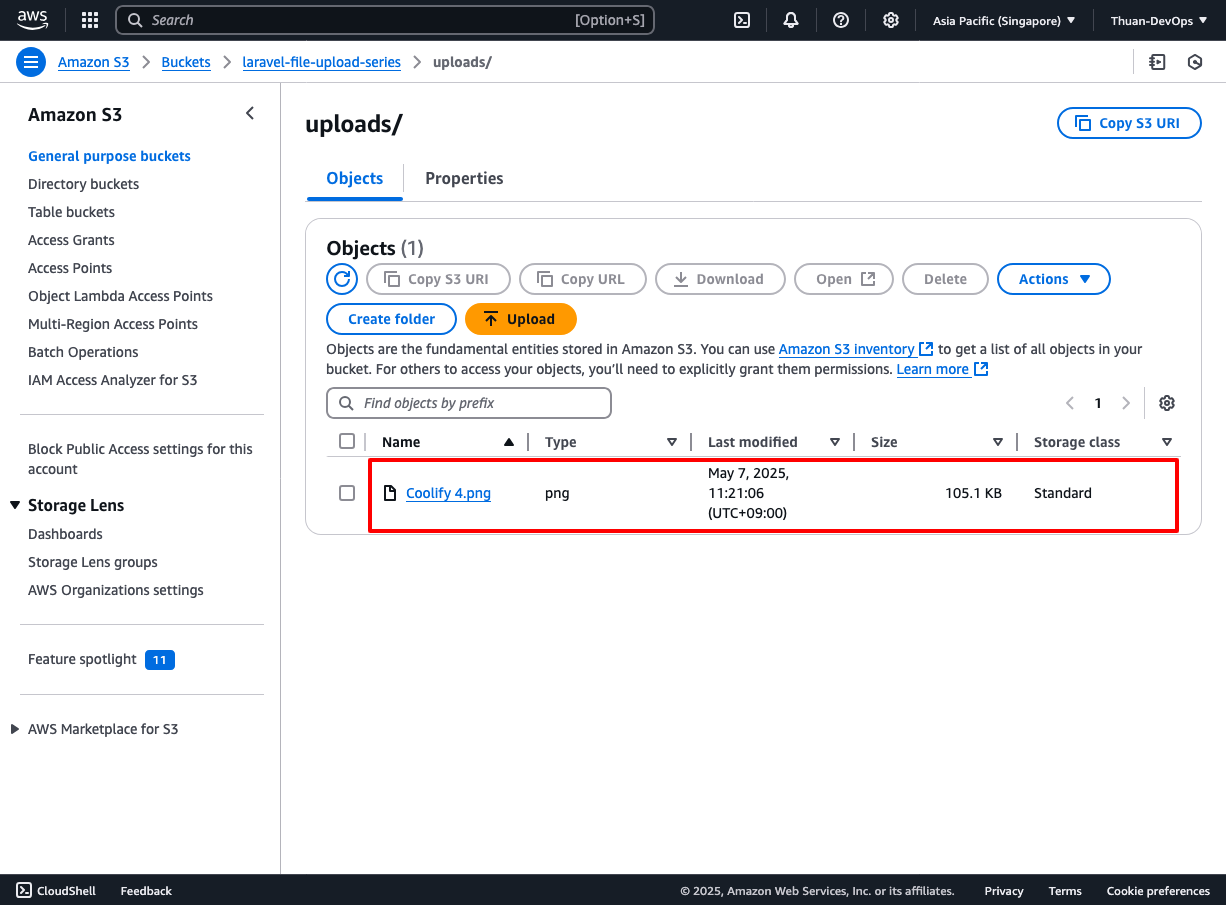This screenshot has width=1226, height=905.
Task: Collapse the Storage Lens section
Action: (15, 505)
